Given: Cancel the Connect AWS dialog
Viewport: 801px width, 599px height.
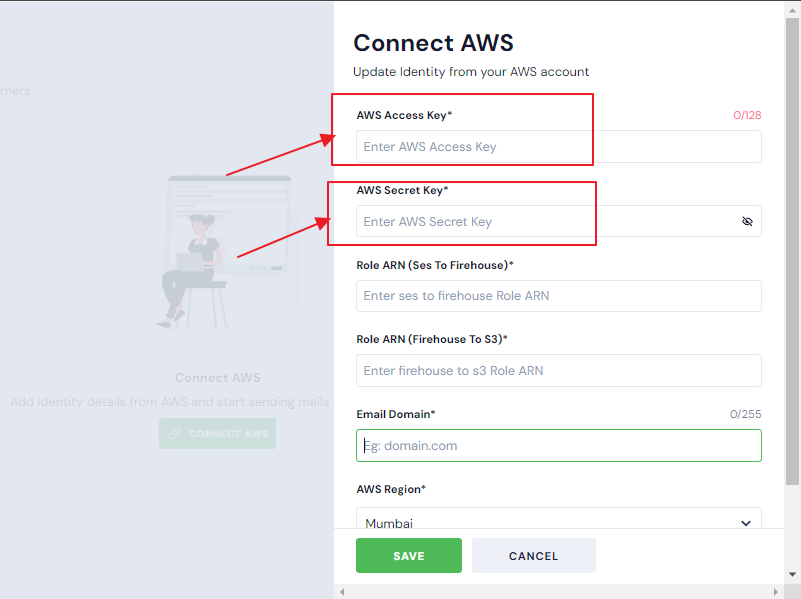Looking at the screenshot, I should (x=533, y=555).
